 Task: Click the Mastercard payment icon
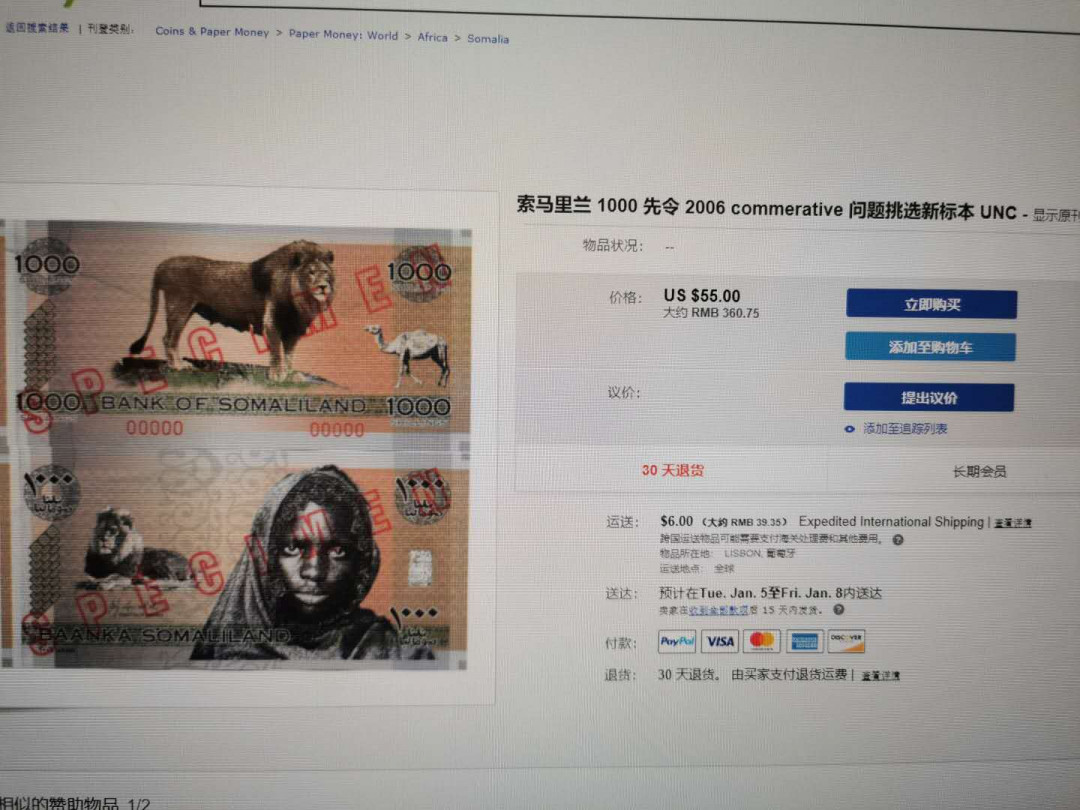(762, 641)
